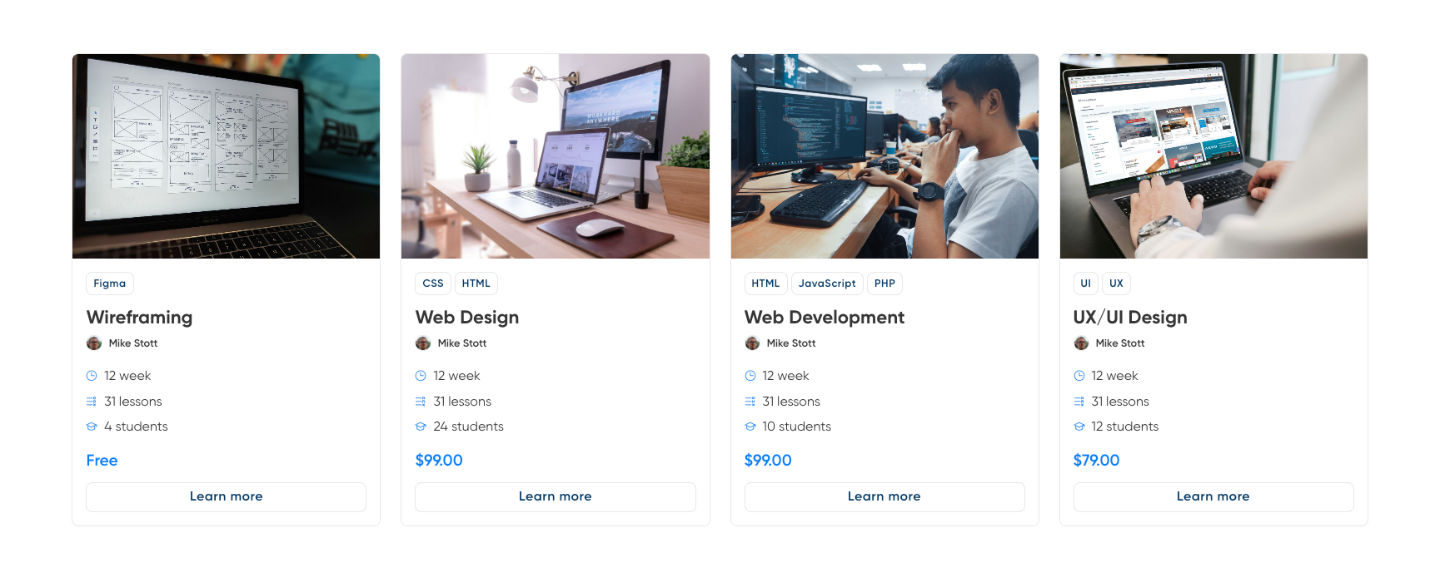Click the students icon in Web Design card
This screenshot has height=582, width=1440.
click(421, 426)
